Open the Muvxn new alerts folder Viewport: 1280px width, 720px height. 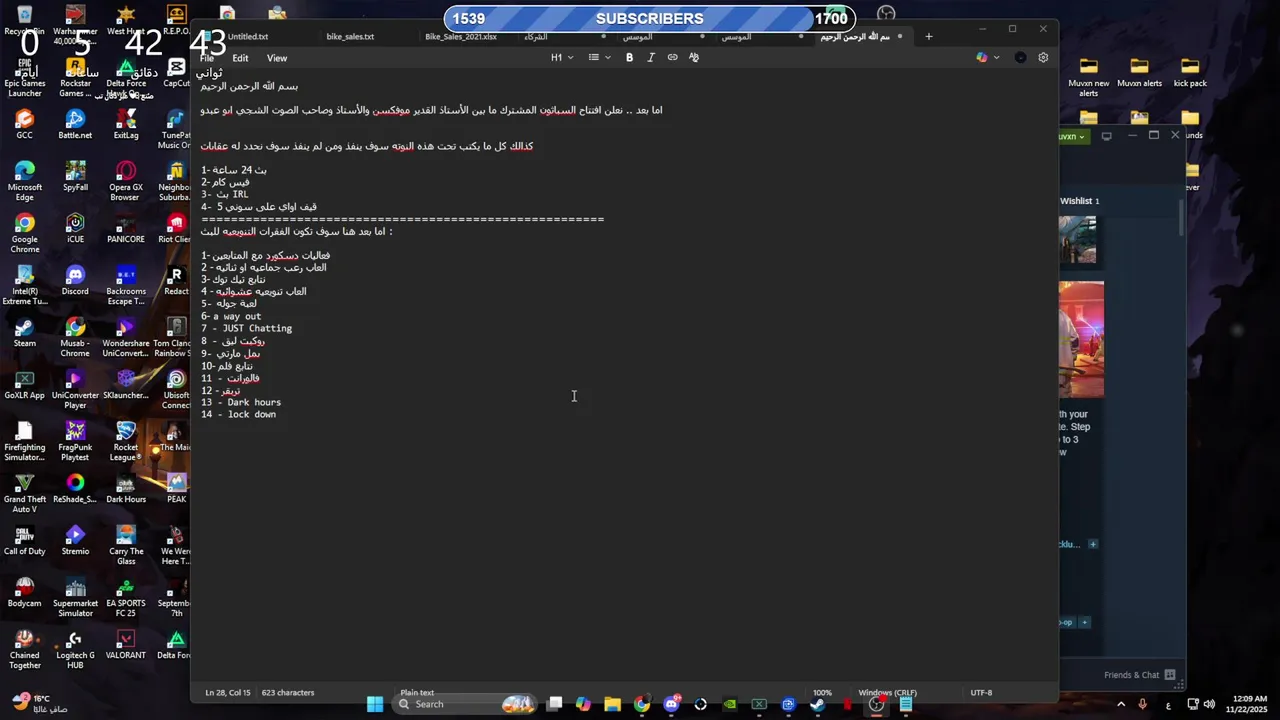tap(1089, 77)
